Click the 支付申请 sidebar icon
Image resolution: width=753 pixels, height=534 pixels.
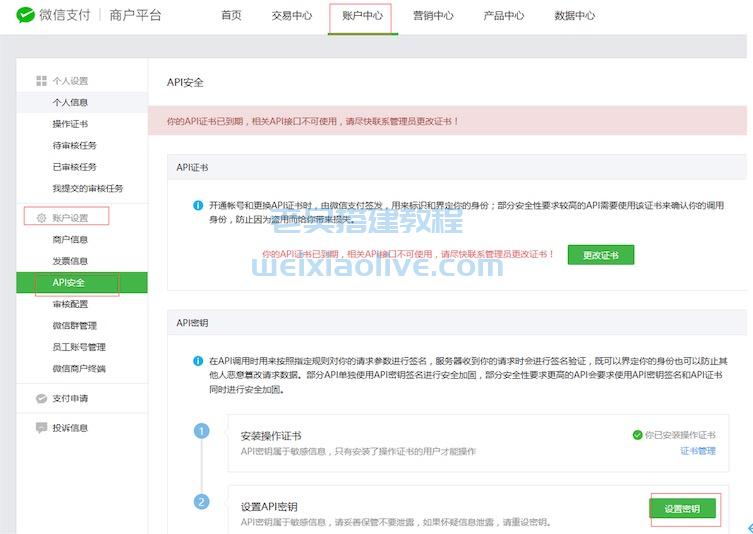41,398
